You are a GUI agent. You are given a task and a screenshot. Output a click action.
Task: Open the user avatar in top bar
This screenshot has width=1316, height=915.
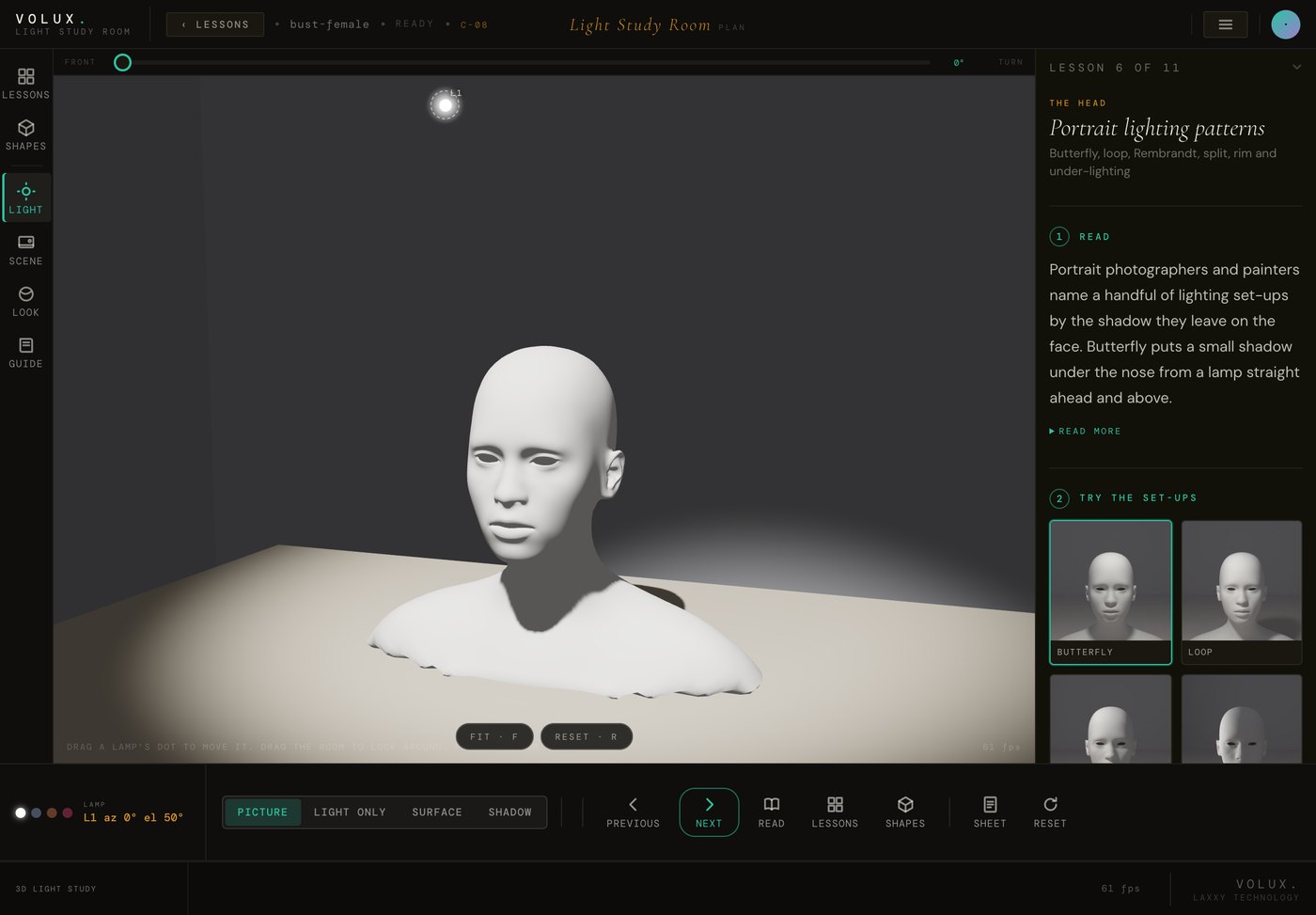coord(1285,24)
